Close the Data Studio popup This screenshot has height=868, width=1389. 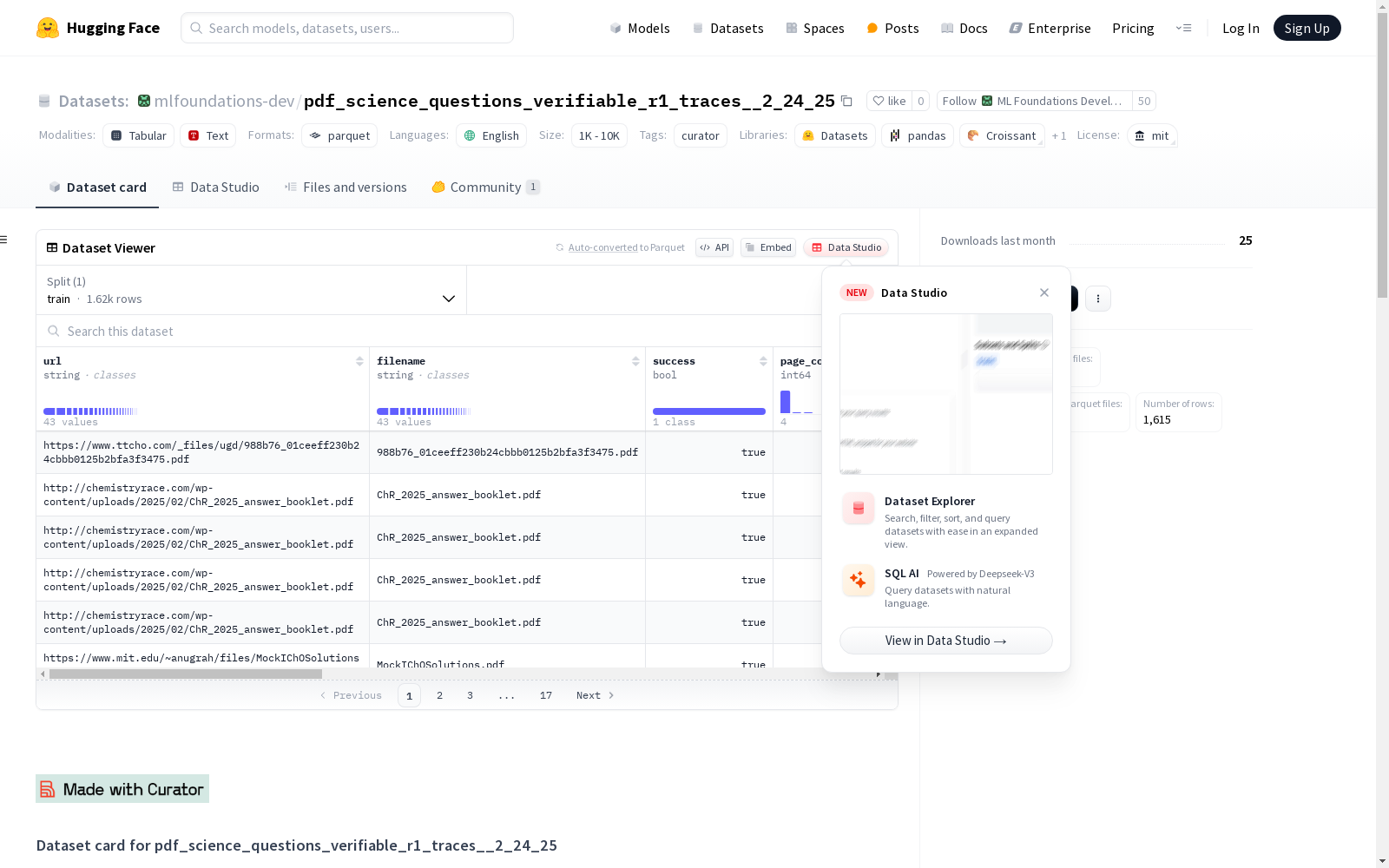point(1044,293)
